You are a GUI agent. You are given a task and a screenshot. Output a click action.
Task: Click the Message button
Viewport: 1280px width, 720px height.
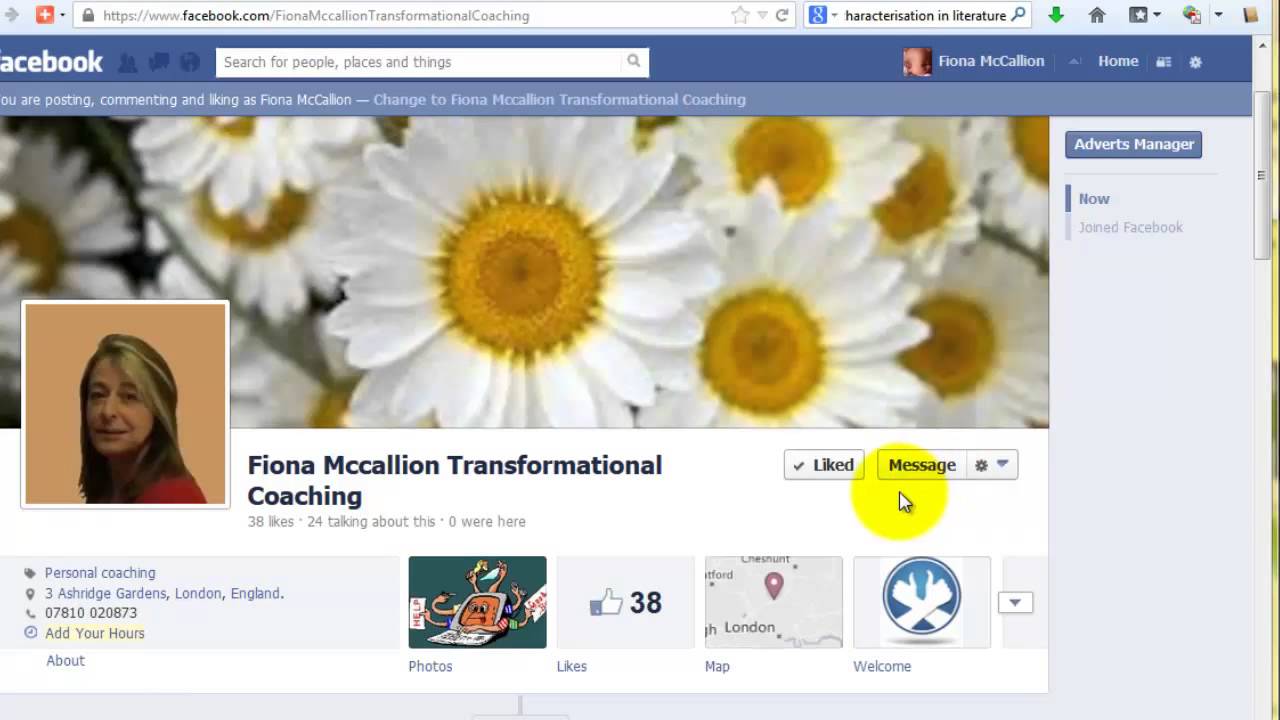(922, 465)
